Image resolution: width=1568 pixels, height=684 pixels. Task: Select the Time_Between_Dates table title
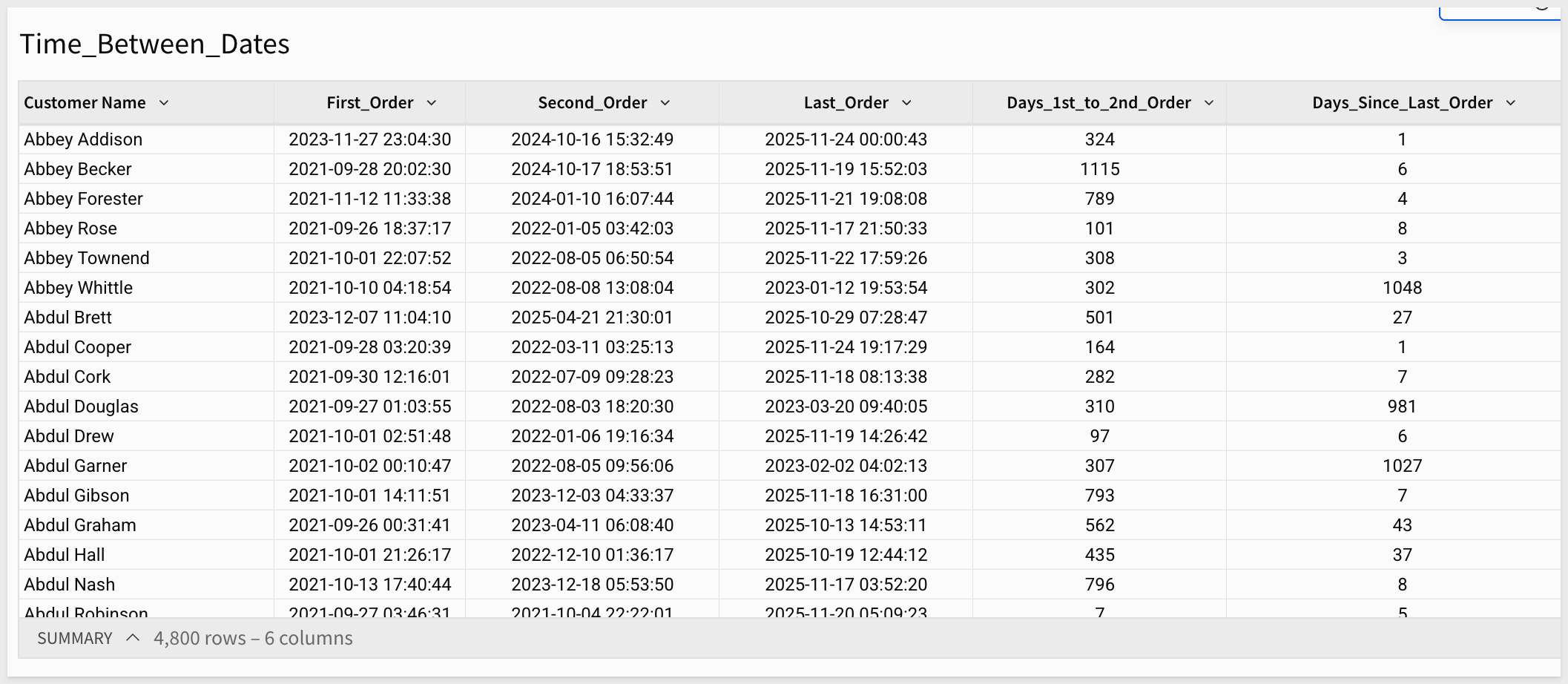click(154, 45)
